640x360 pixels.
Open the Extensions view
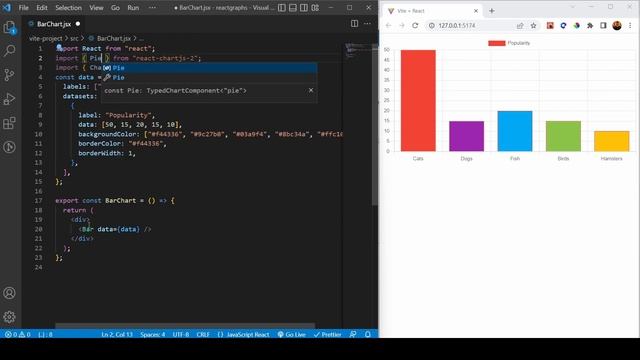[x=9, y=123]
